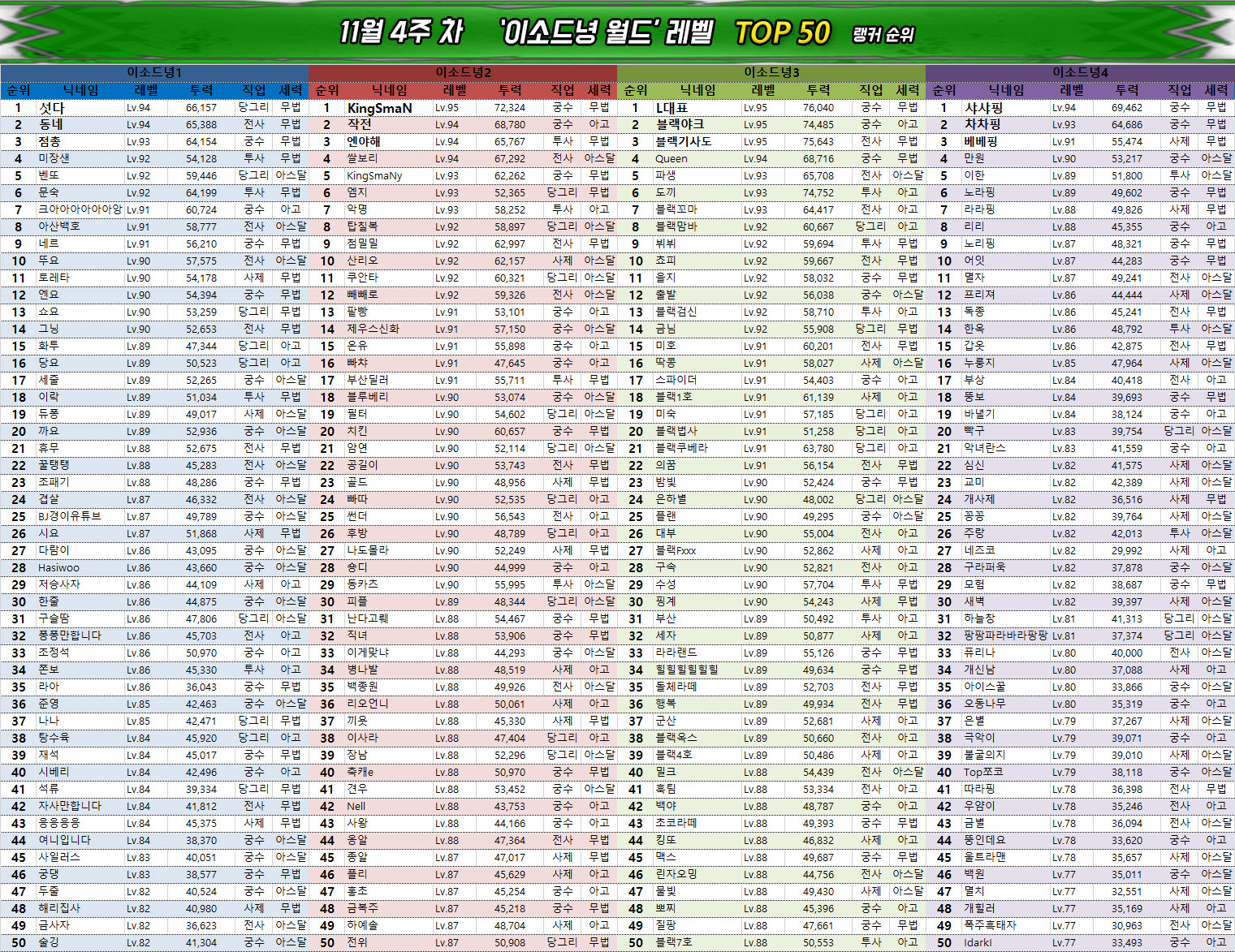Select the BJ경이유튜브 nickname entry
The width and height of the screenshot is (1235, 952).
tap(69, 517)
